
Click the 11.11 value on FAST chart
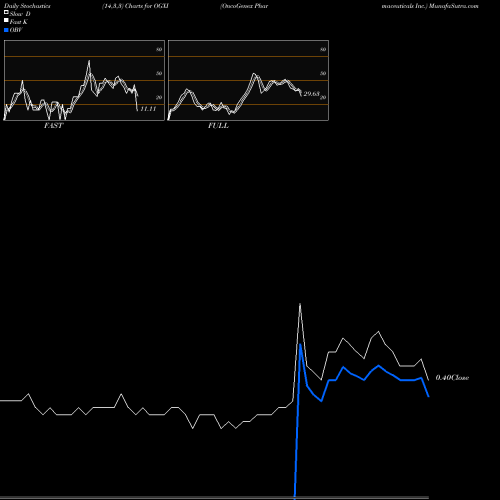(x=148, y=109)
